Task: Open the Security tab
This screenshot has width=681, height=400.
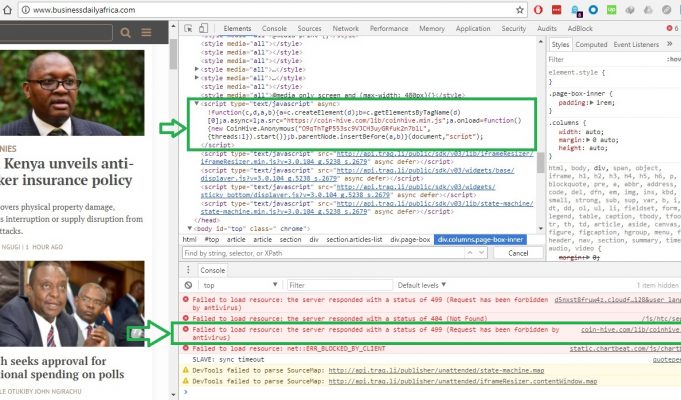Action: [x=514, y=28]
